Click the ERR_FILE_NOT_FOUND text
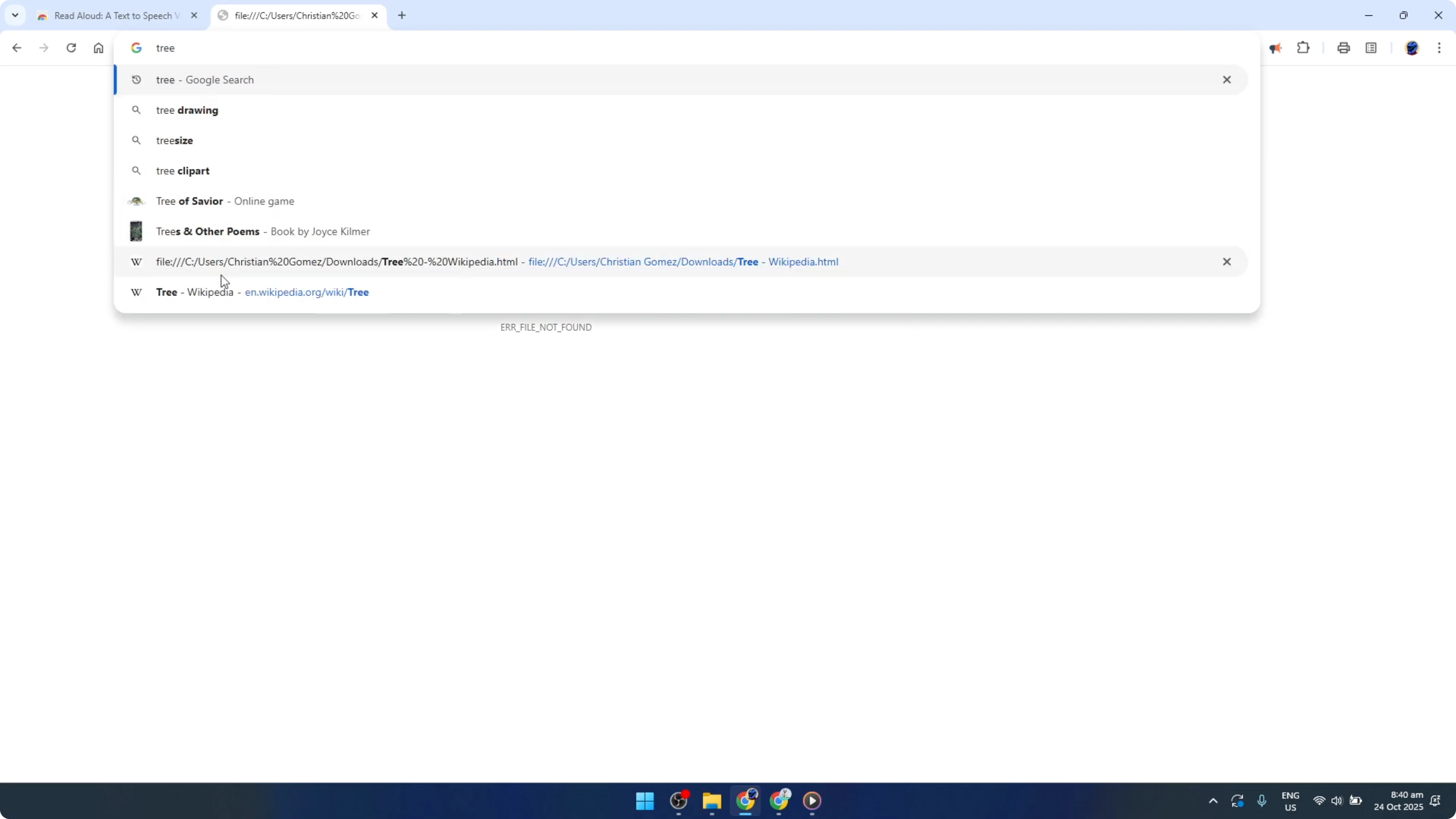 click(x=546, y=327)
